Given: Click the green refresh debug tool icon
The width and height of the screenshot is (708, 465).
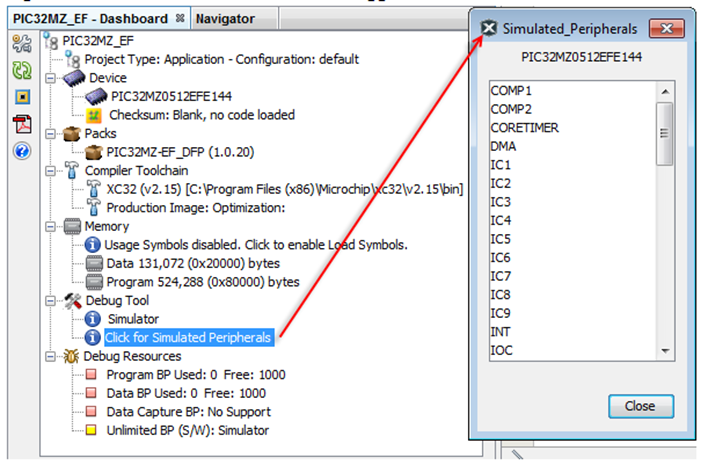Looking at the screenshot, I should (22, 70).
